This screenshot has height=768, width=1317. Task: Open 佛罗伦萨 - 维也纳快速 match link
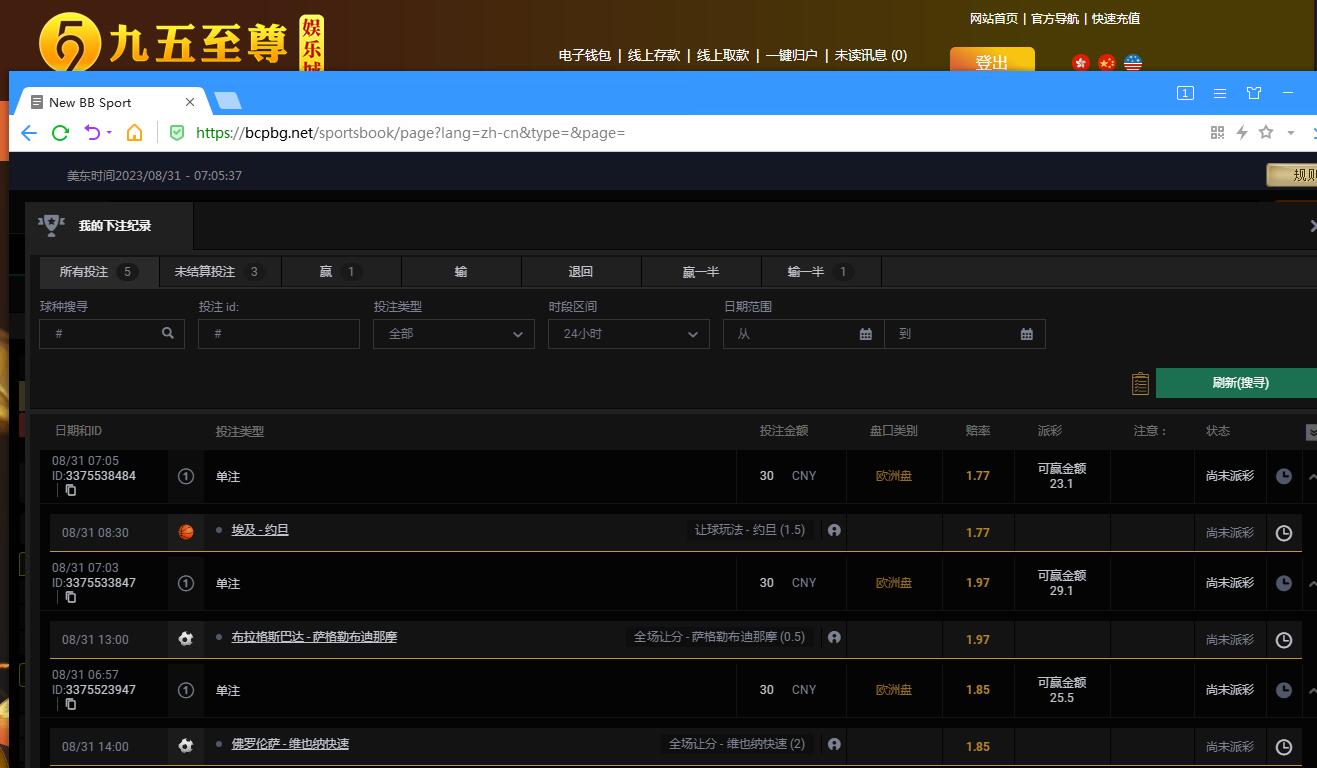[290, 744]
